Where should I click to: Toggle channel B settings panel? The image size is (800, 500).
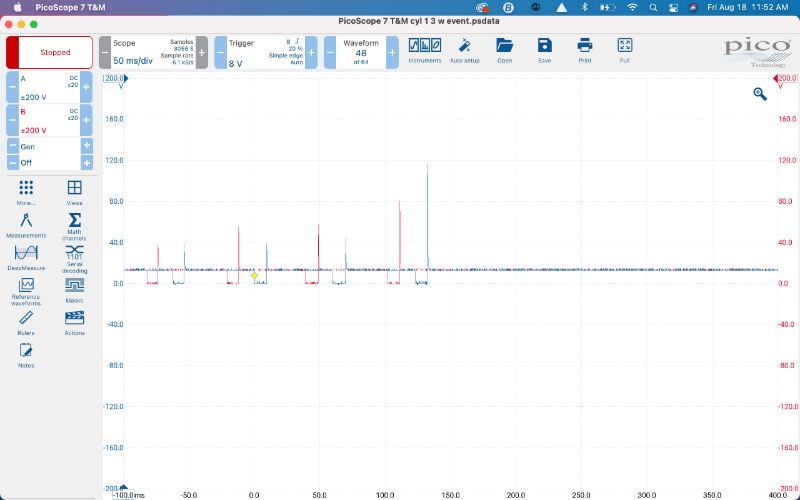pos(49,120)
